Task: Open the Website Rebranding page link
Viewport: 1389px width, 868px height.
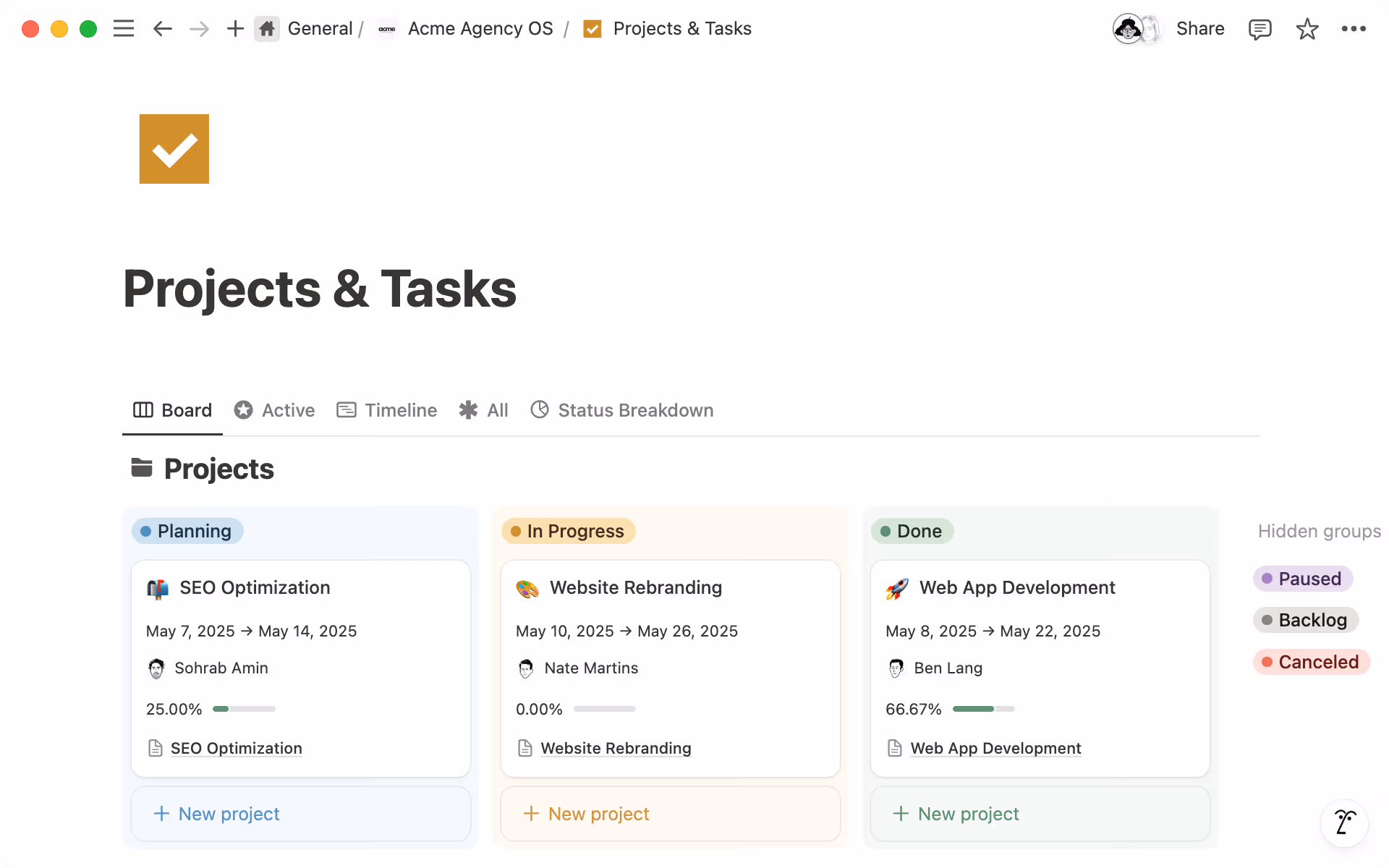Action: pos(616,748)
